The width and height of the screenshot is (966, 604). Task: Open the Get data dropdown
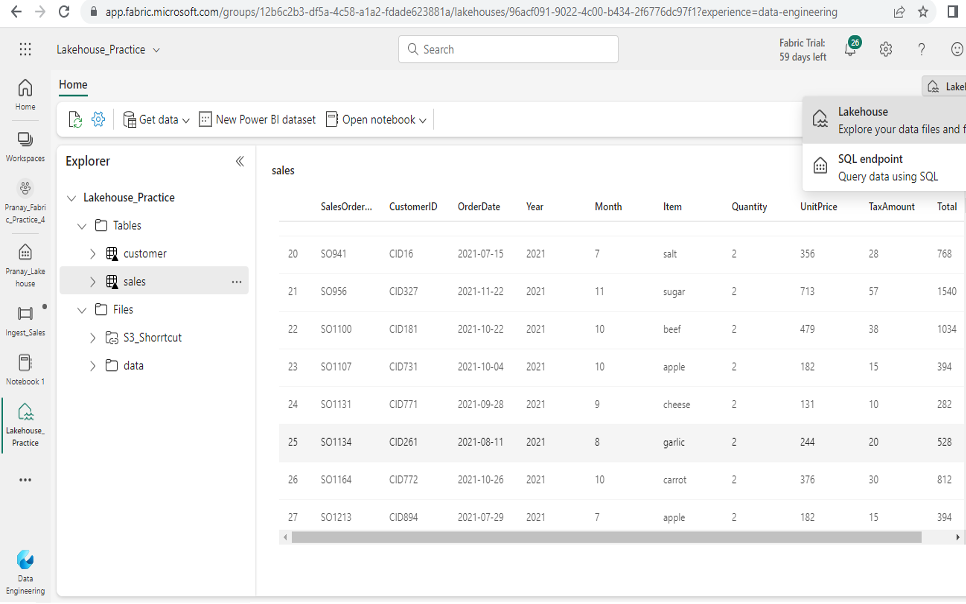coord(156,120)
